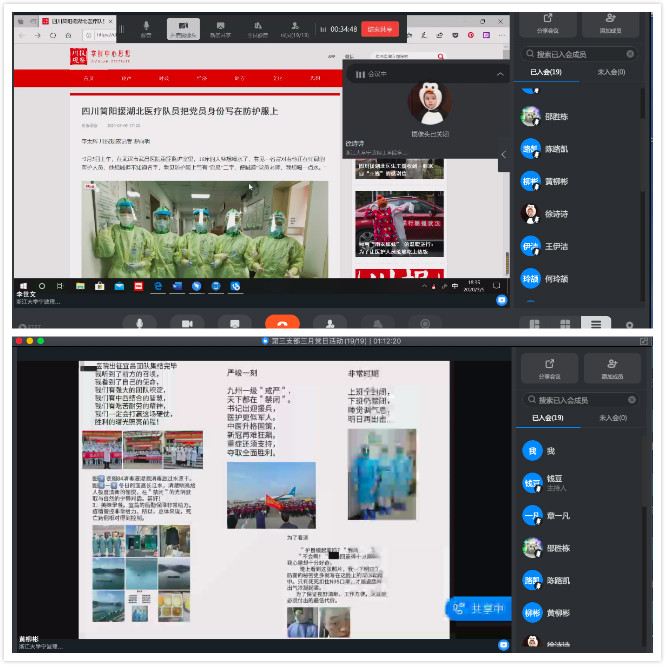The height and width of the screenshot is (665, 665).
Task: Open 分享会议 in upper participant panel
Action: (547, 23)
